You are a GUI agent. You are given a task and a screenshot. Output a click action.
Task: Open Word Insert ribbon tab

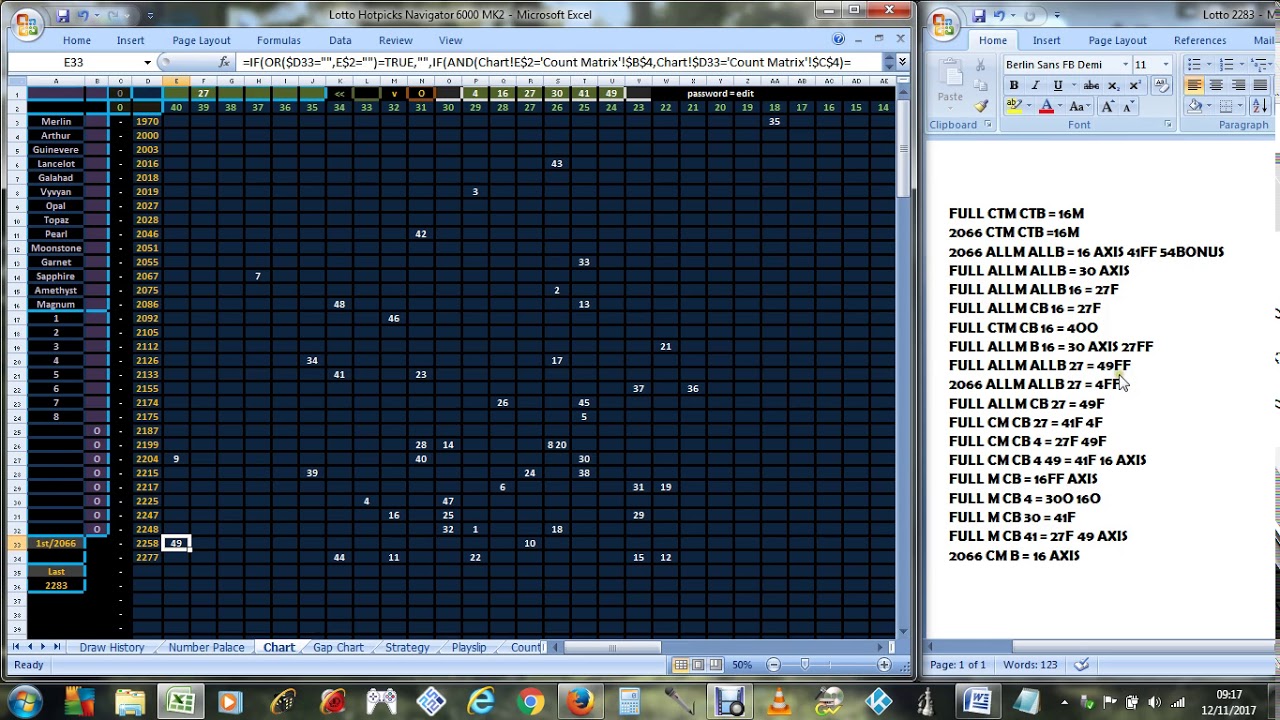click(1046, 40)
